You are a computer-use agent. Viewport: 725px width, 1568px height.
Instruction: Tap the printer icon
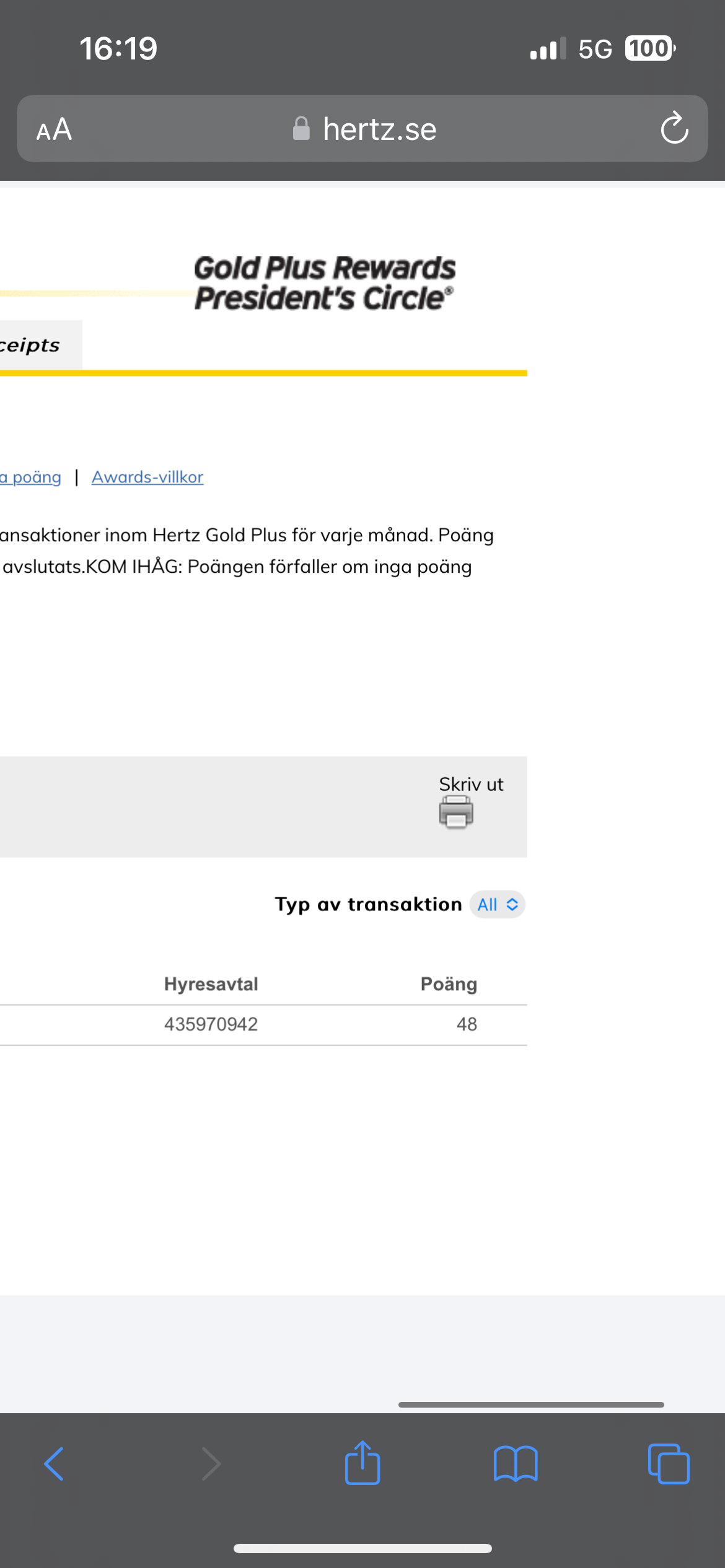coord(456,812)
